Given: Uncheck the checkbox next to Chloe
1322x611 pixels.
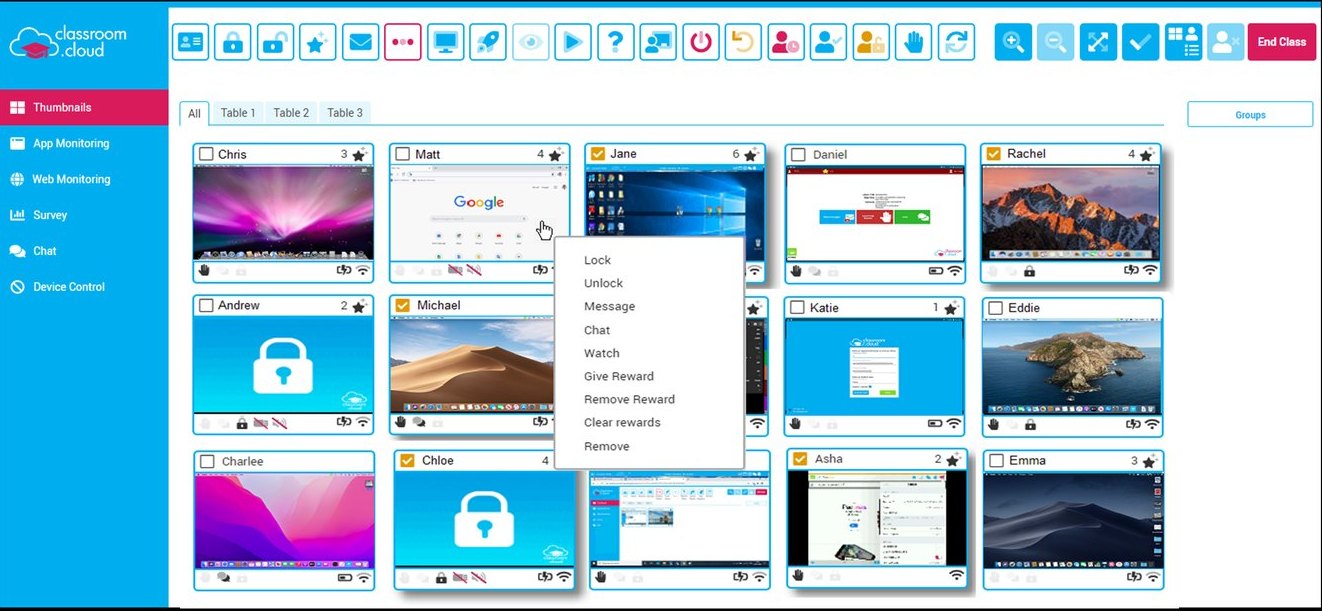Looking at the screenshot, I should click(x=407, y=461).
